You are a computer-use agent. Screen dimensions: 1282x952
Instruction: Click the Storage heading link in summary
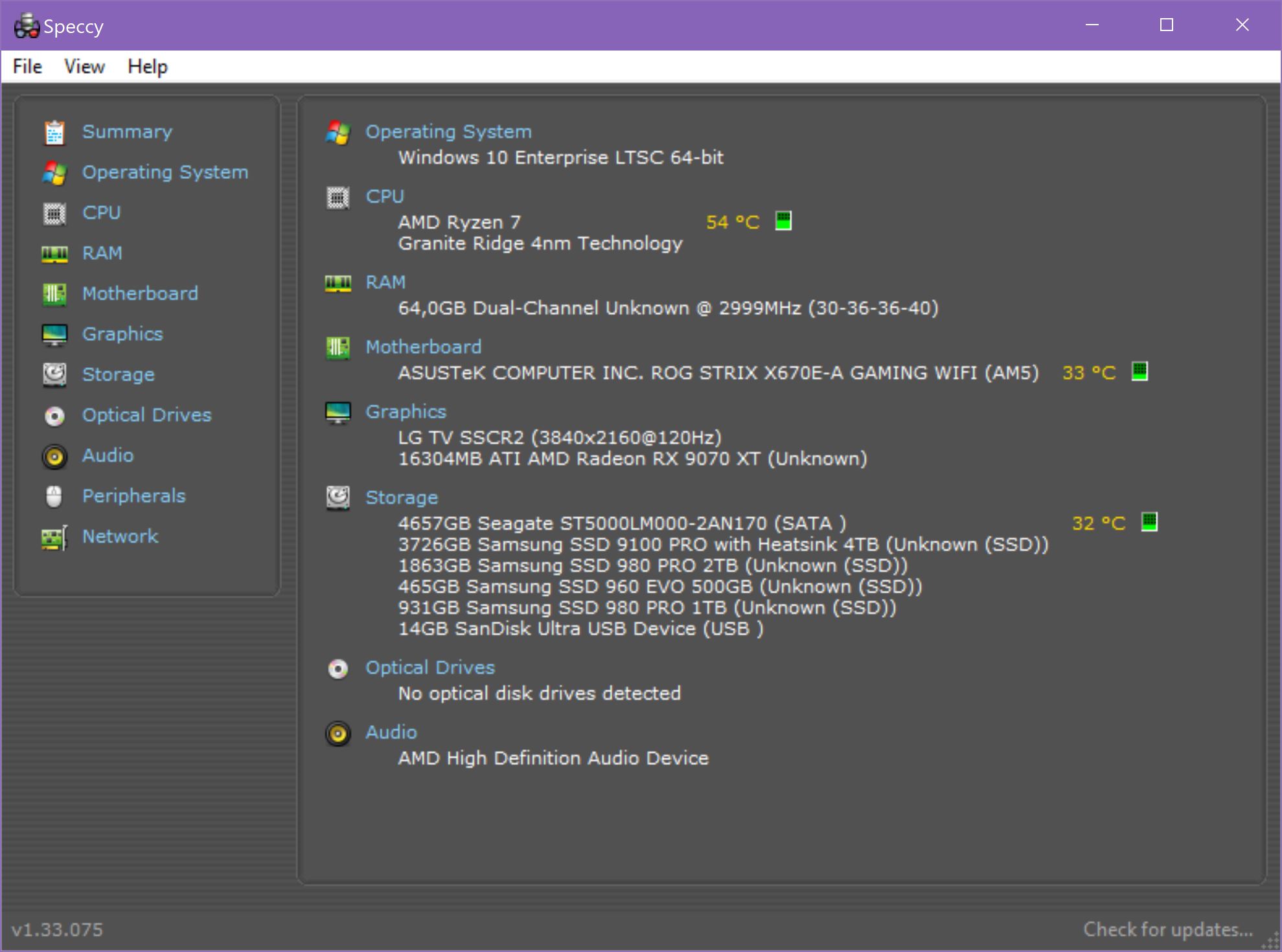click(402, 498)
